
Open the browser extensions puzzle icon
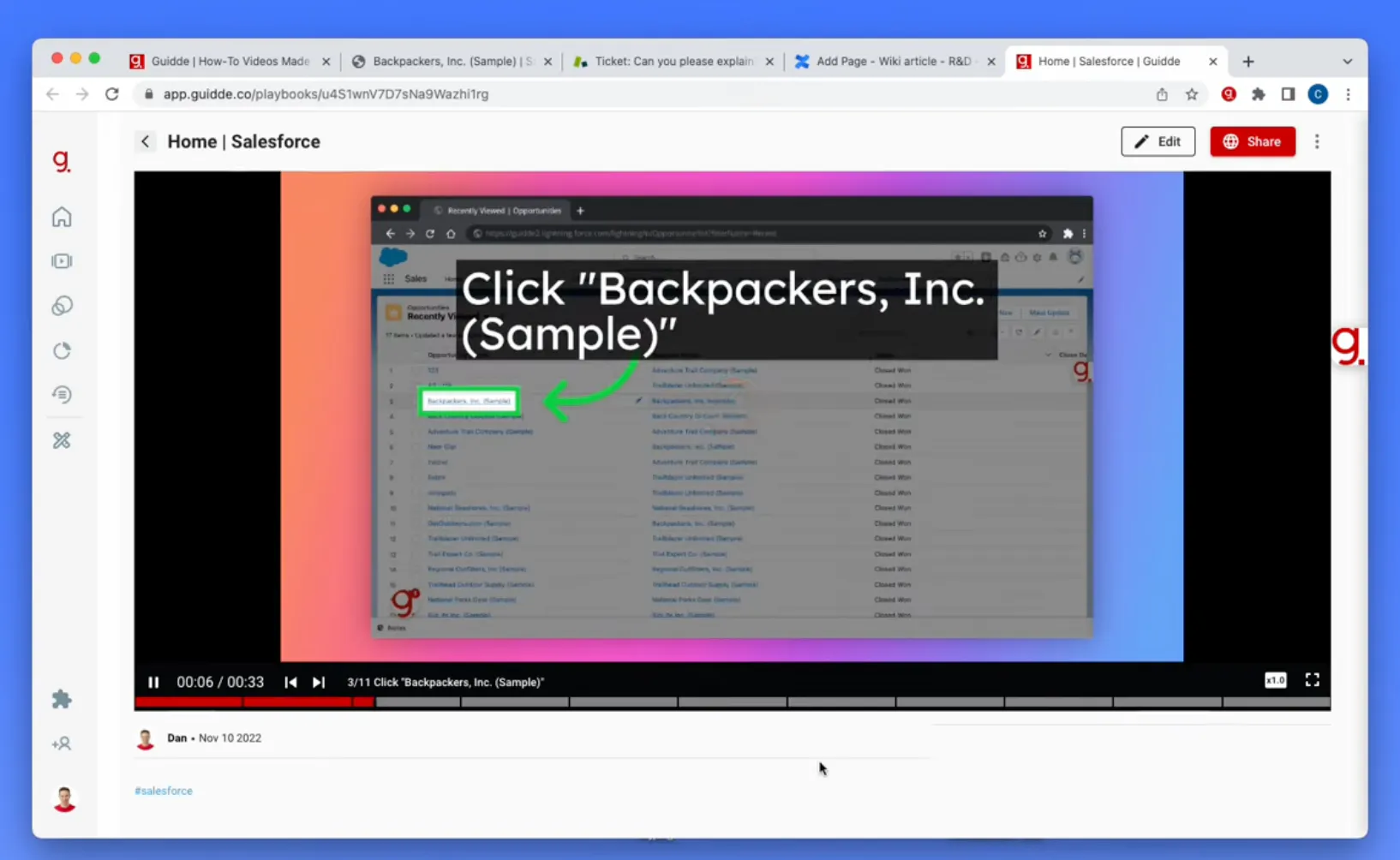(1258, 94)
